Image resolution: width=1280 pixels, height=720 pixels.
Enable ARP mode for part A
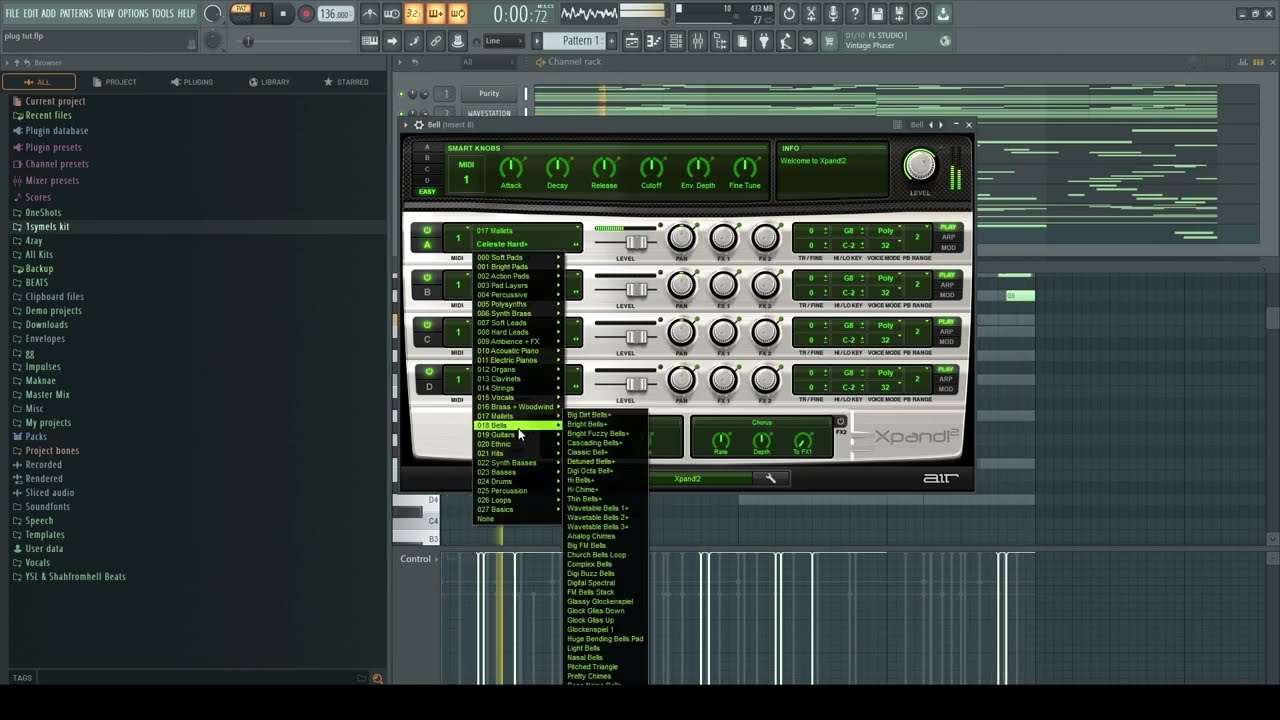(x=947, y=237)
